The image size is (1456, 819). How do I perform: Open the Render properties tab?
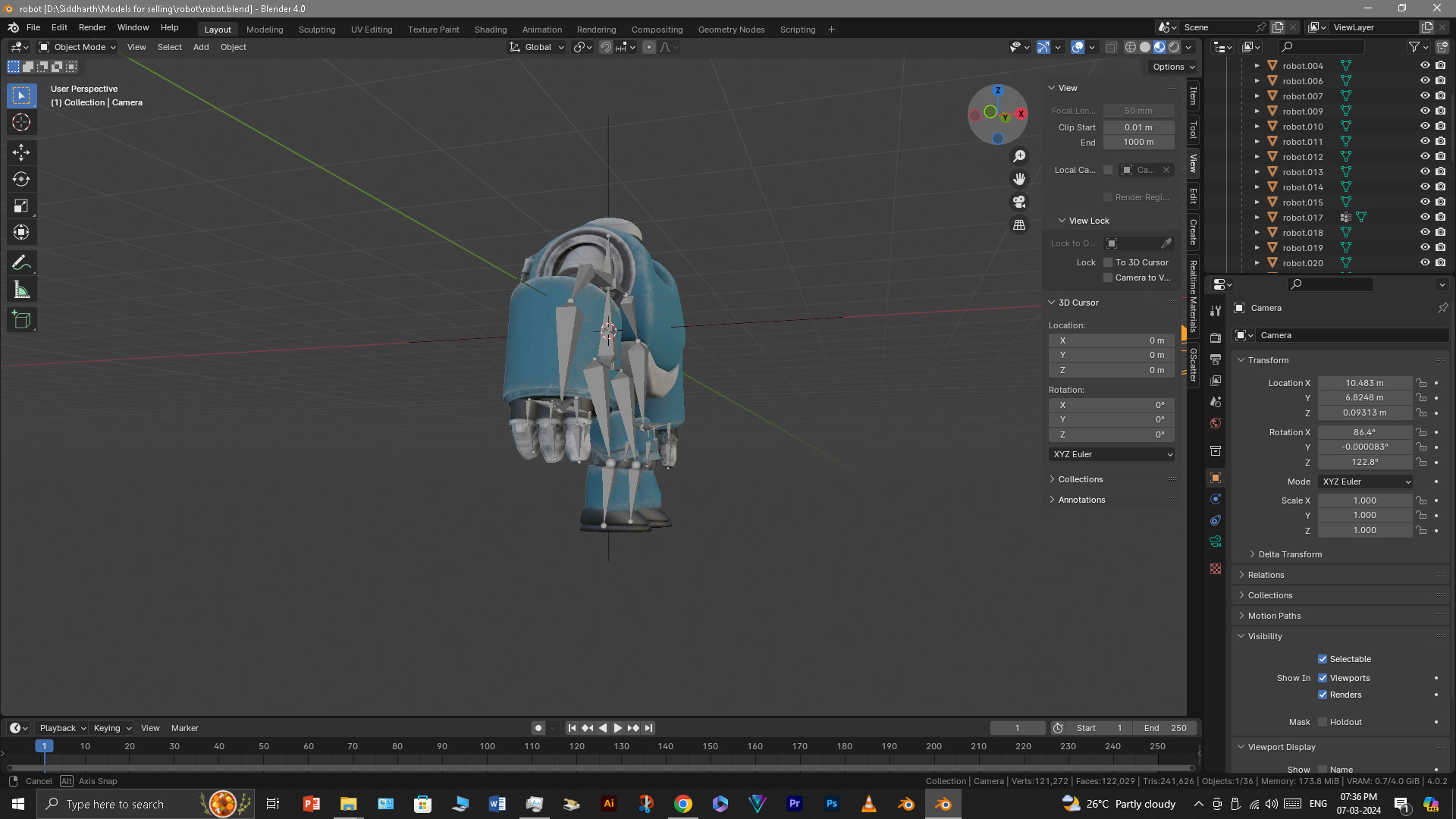(1216, 337)
